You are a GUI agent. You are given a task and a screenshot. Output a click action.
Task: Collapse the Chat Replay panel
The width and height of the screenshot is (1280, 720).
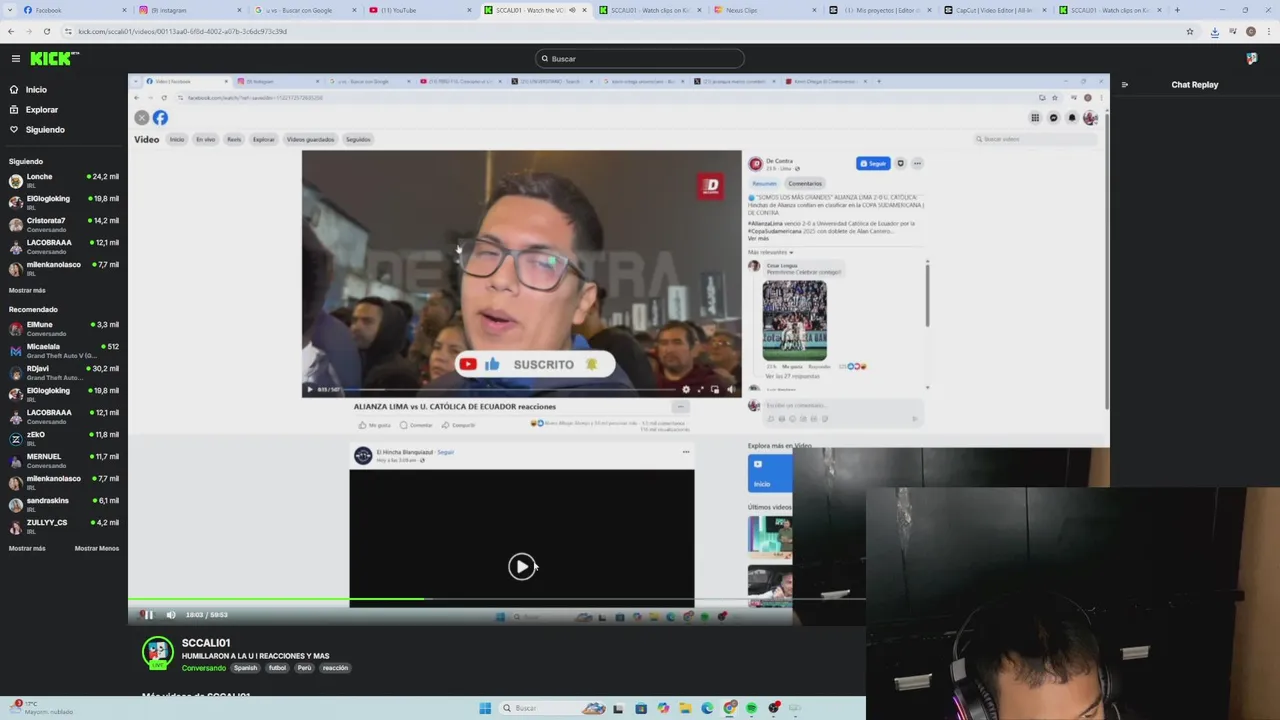(1124, 85)
